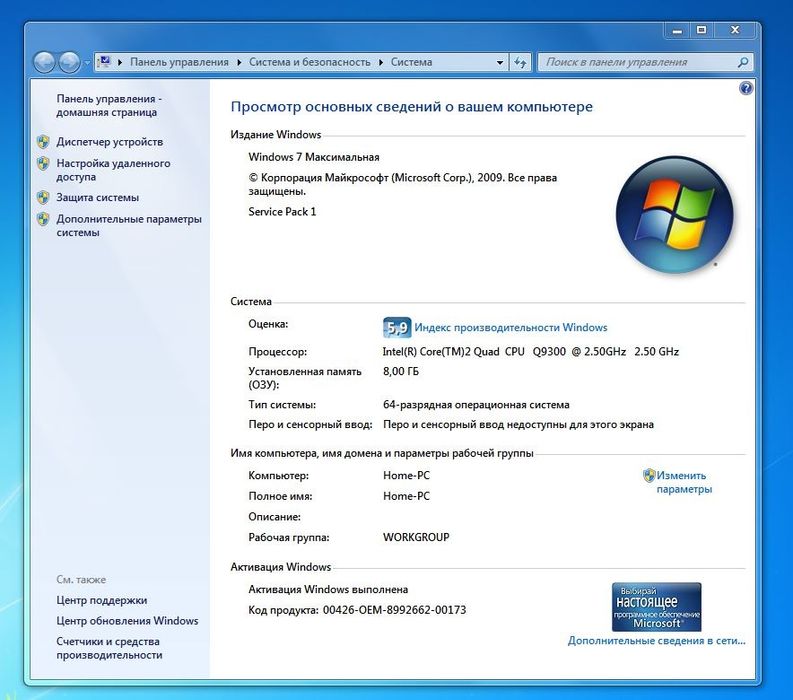Click shield icon beside 'Изменить параметры'
Screen dimensions: 793x700
[649, 475]
